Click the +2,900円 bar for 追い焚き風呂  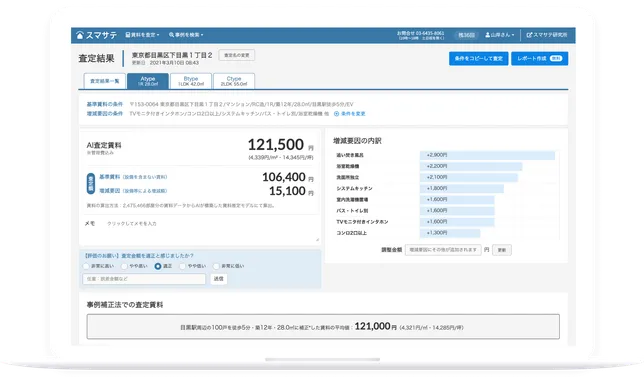click(x=487, y=155)
